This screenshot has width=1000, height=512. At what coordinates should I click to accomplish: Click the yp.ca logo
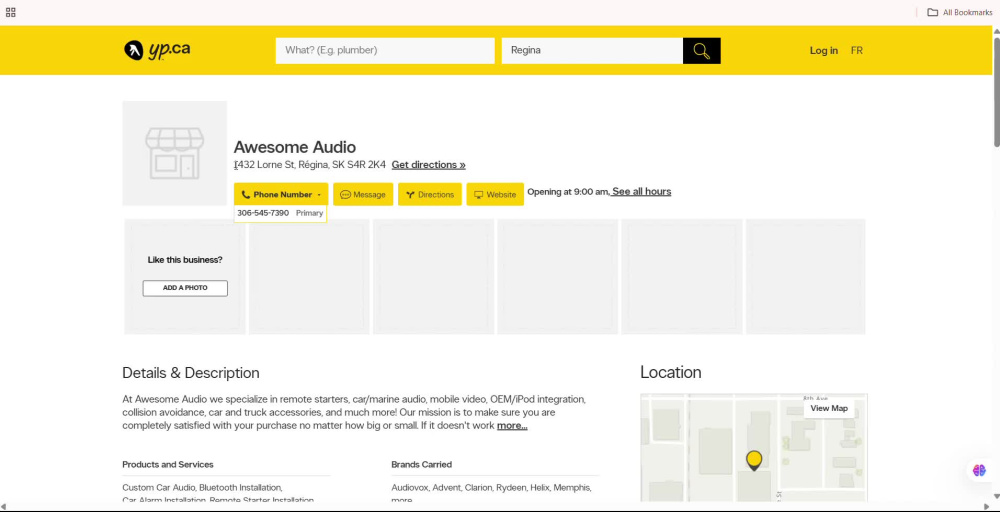[x=157, y=50]
